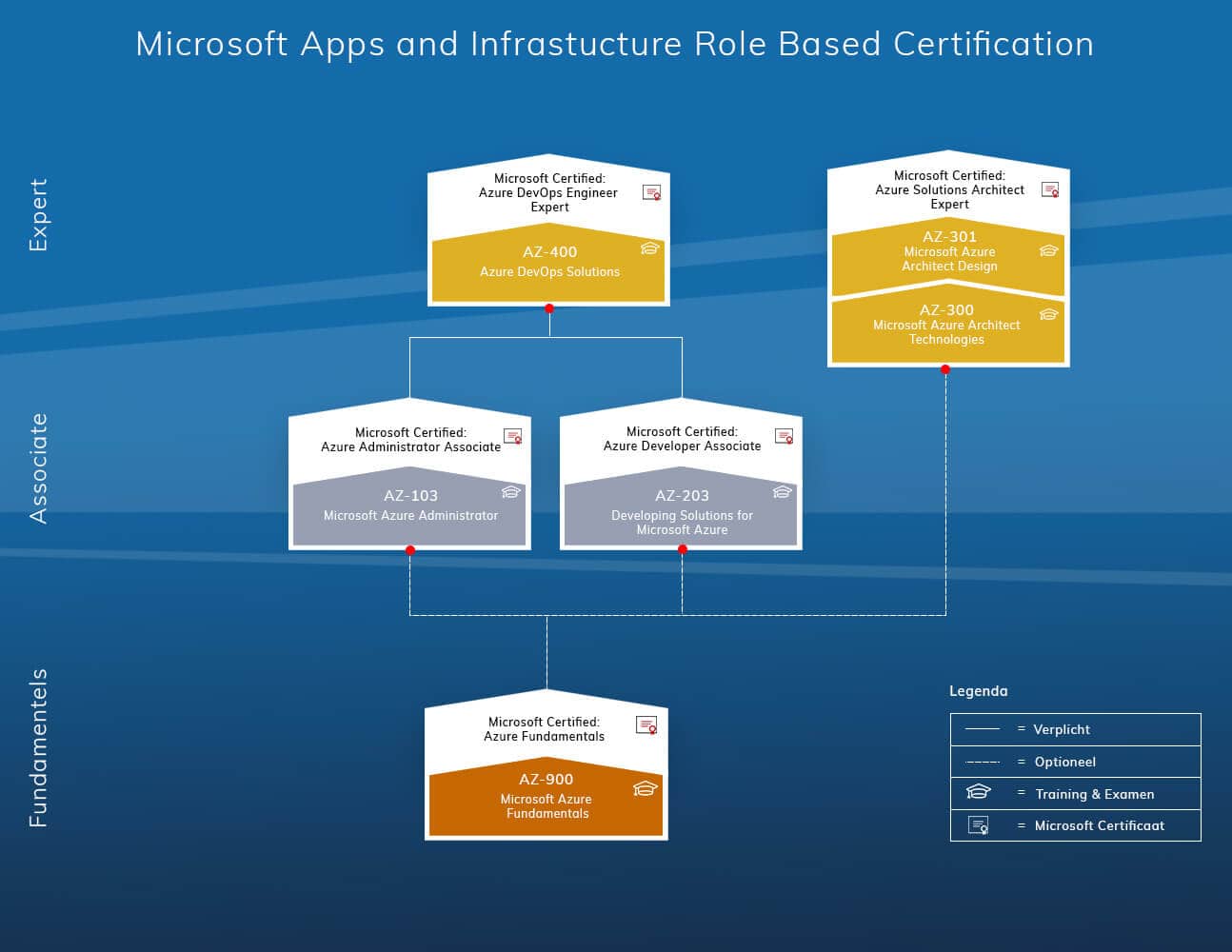Click 'Microsoft Certified: Azure Fundamentals' title text
Viewport: 1232px width, 952px height.
tap(545, 729)
